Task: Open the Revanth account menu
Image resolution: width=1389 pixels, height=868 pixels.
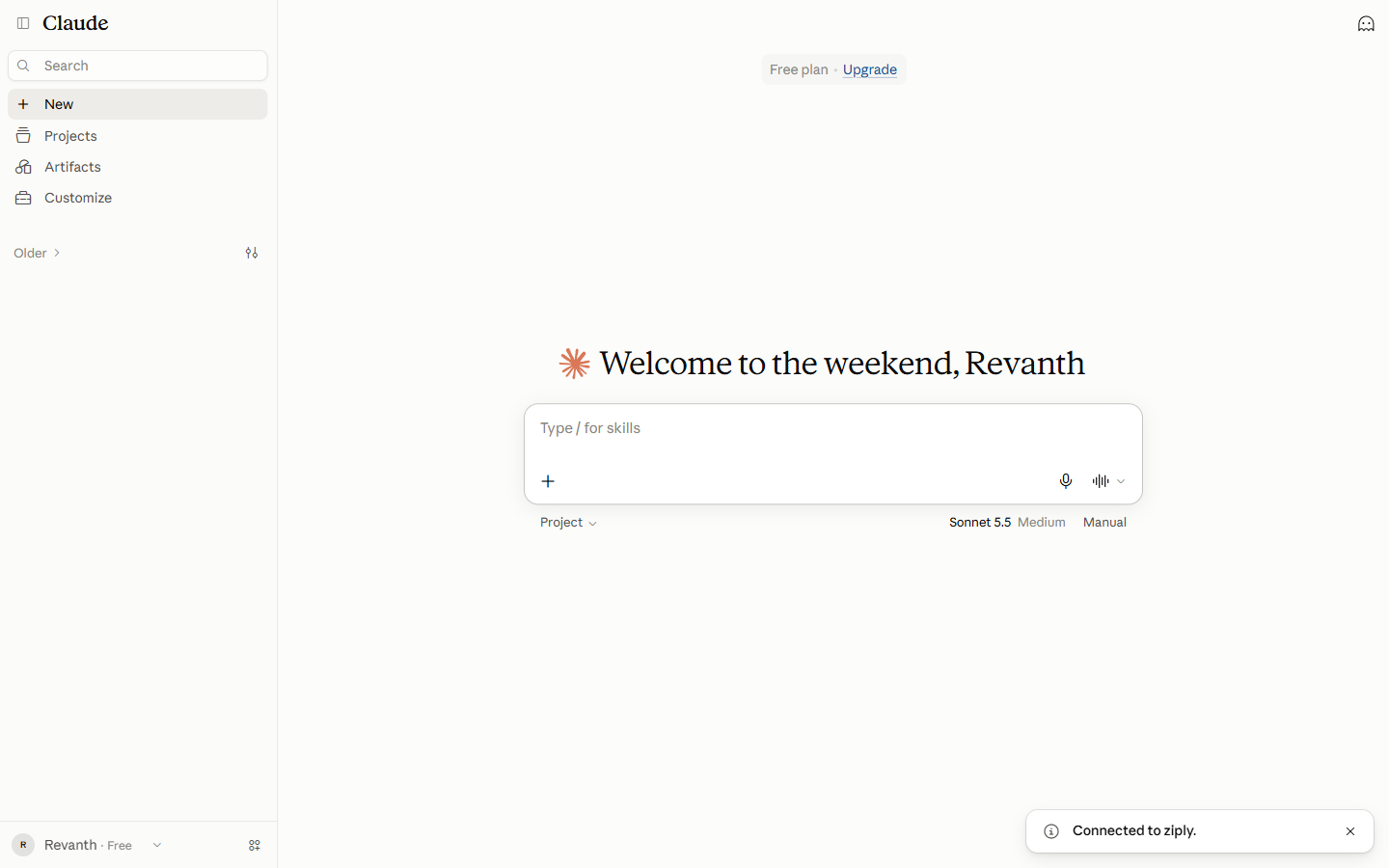Action: [87, 845]
